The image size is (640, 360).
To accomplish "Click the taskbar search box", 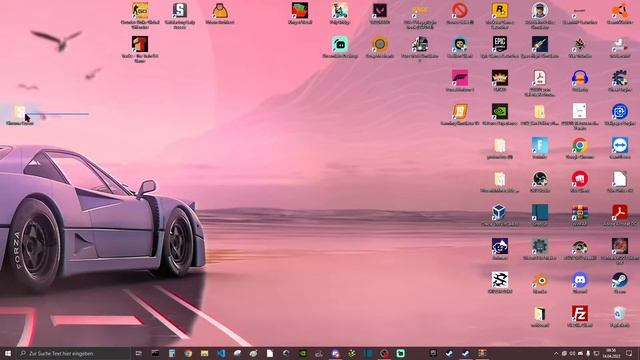I will pos(73,353).
